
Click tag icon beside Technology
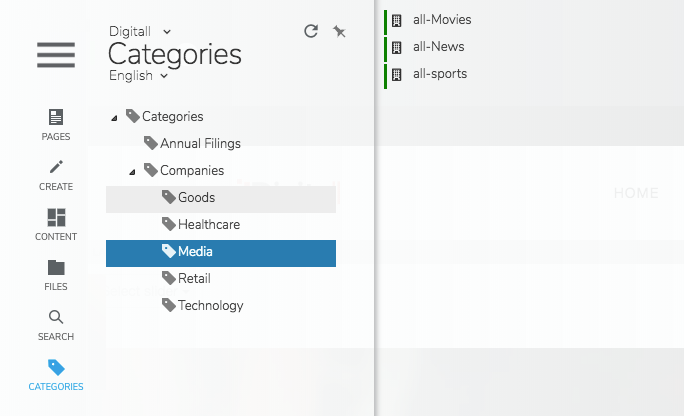[168, 305]
